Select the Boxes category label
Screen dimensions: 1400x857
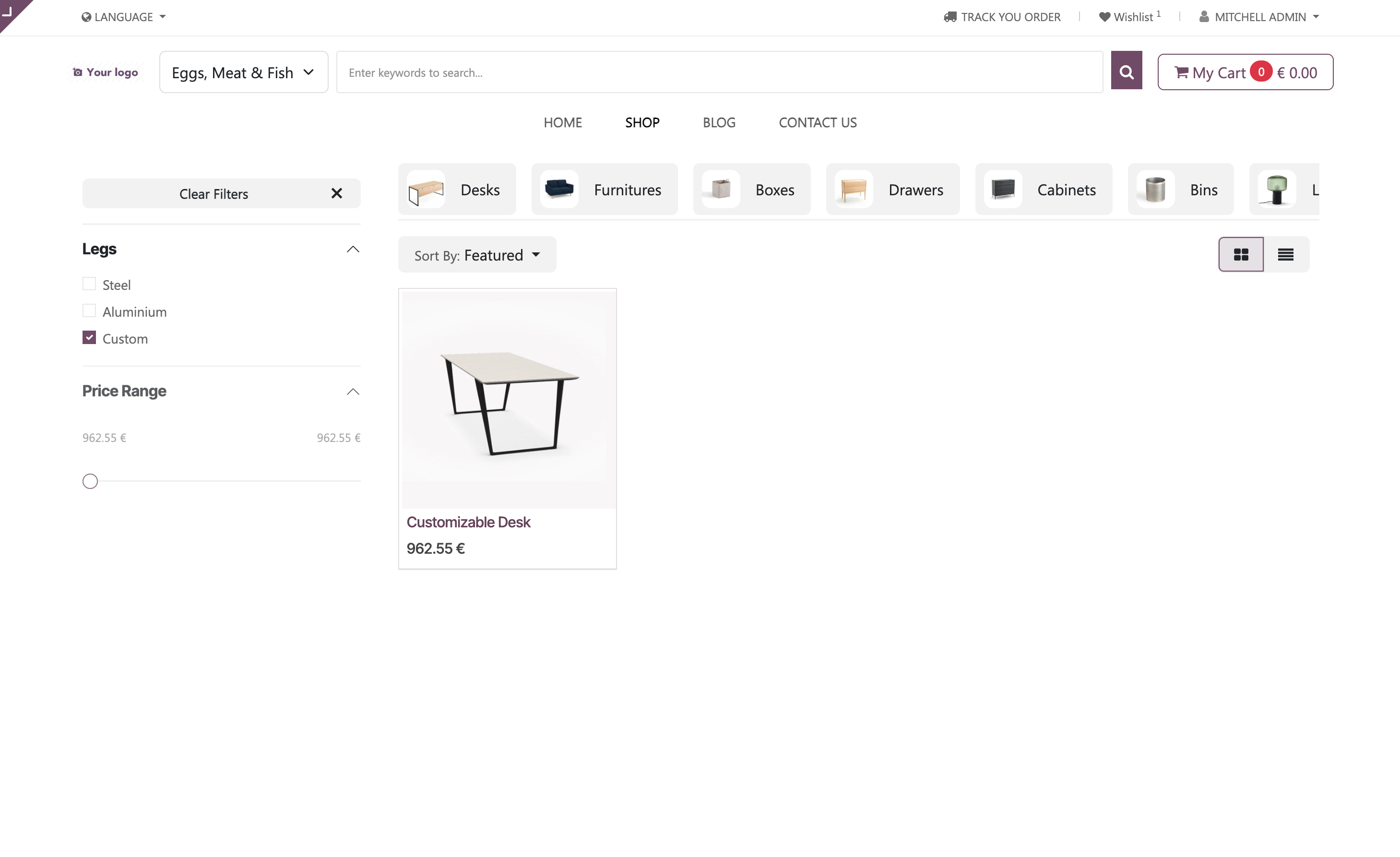(775, 190)
